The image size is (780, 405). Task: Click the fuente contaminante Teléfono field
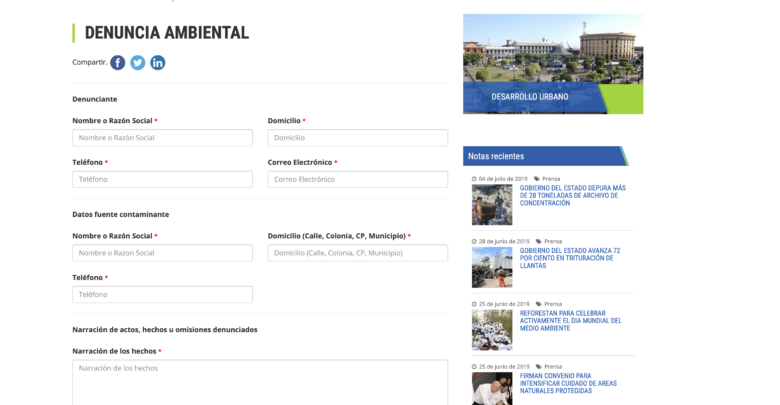tap(162, 295)
